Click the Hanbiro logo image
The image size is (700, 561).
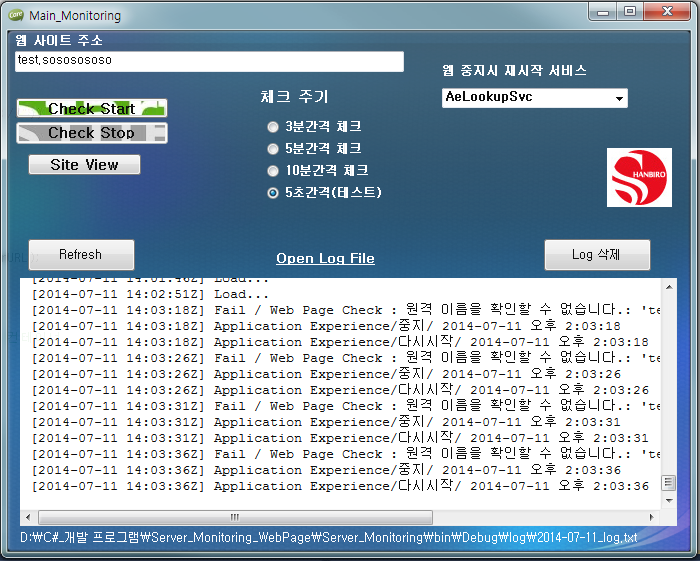(639, 178)
